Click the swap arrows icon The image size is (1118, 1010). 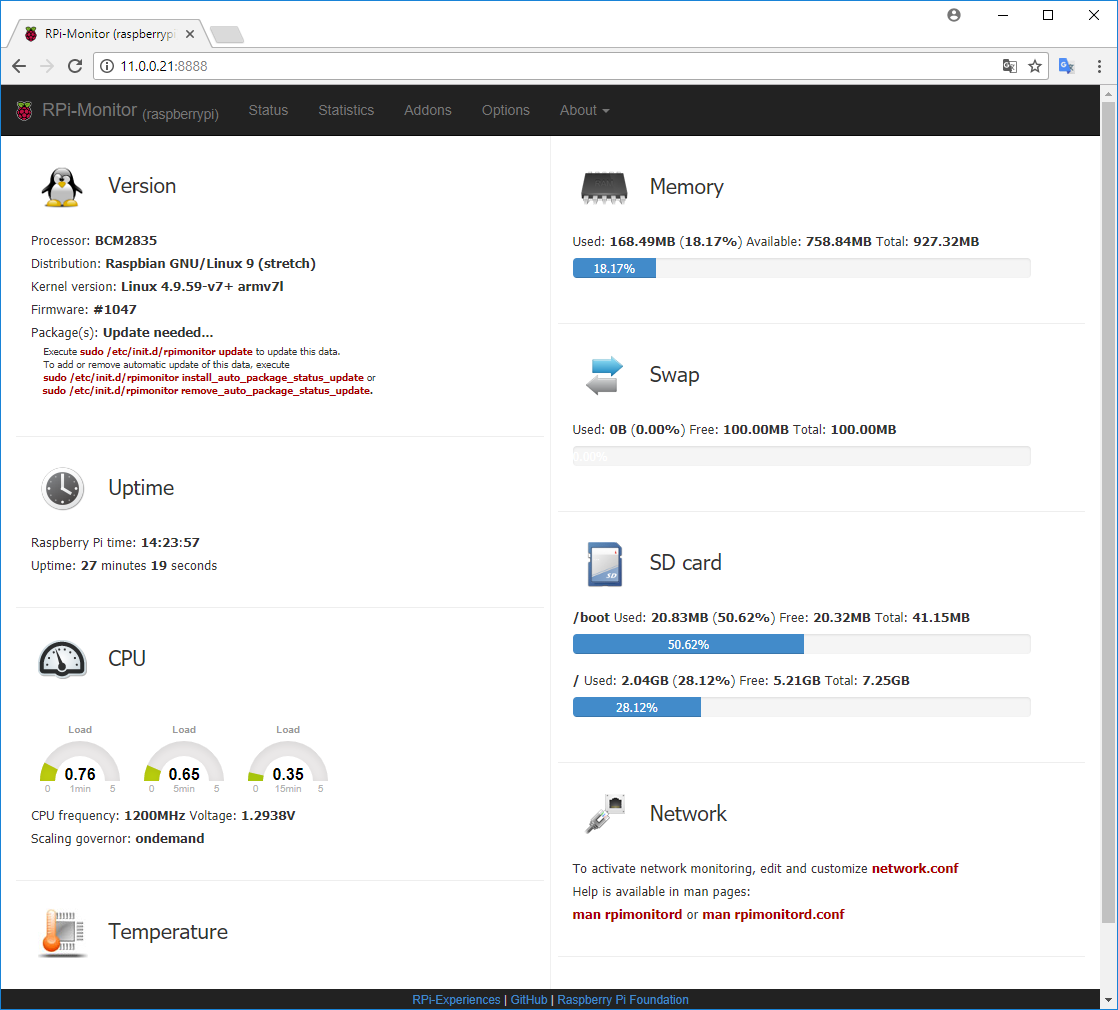pyautogui.click(x=604, y=376)
